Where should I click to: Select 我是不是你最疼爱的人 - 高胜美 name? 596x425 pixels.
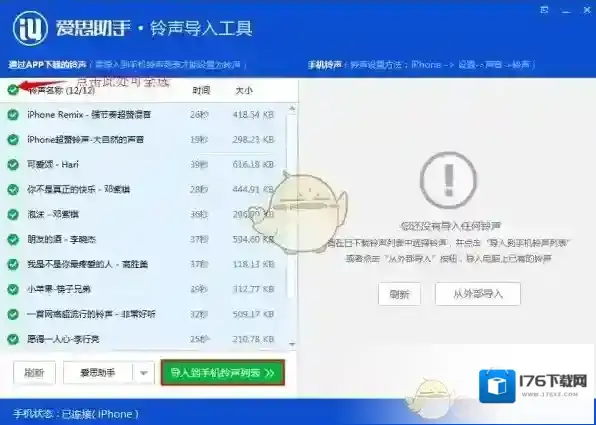click(87, 264)
